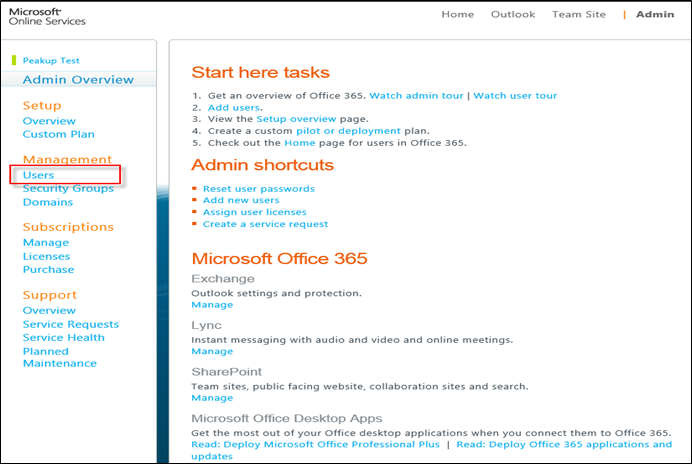
Task: Click the Setup sidebar section heading
Action: (x=42, y=106)
